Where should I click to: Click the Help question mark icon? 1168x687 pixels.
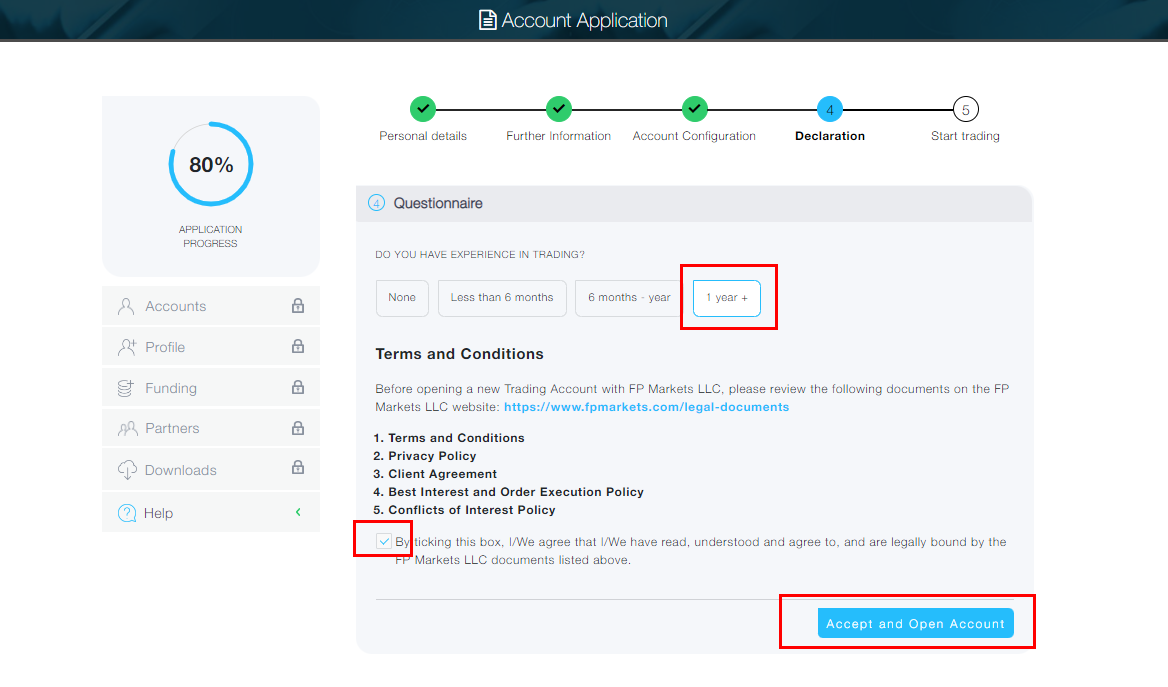127,513
